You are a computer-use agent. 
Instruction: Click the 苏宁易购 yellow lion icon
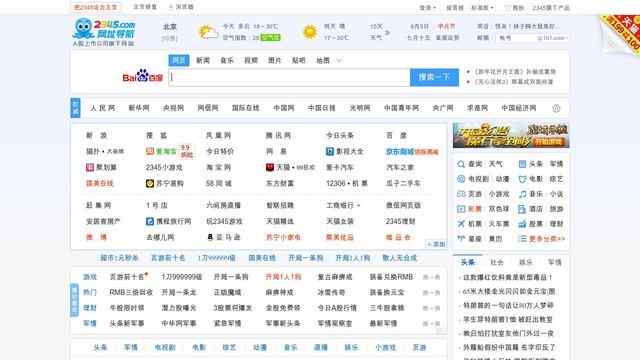point(150,184)
